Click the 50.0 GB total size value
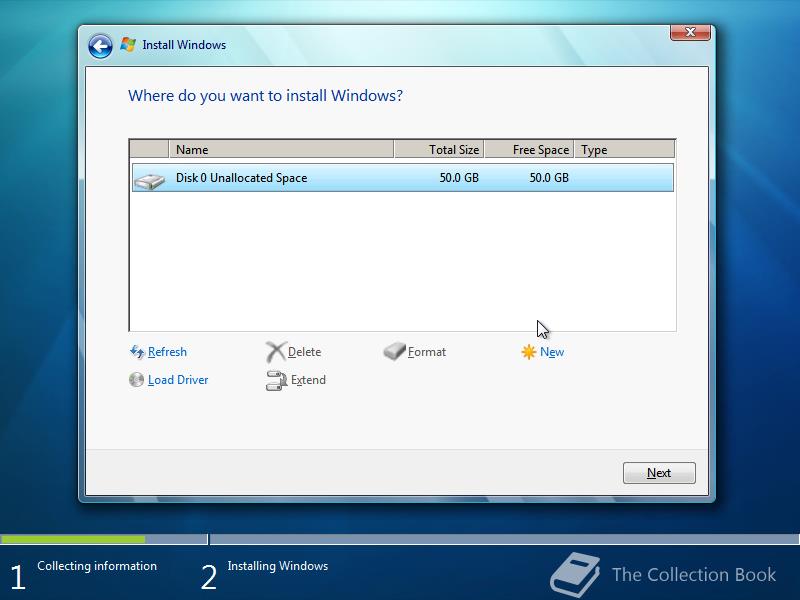 [459, 178]
